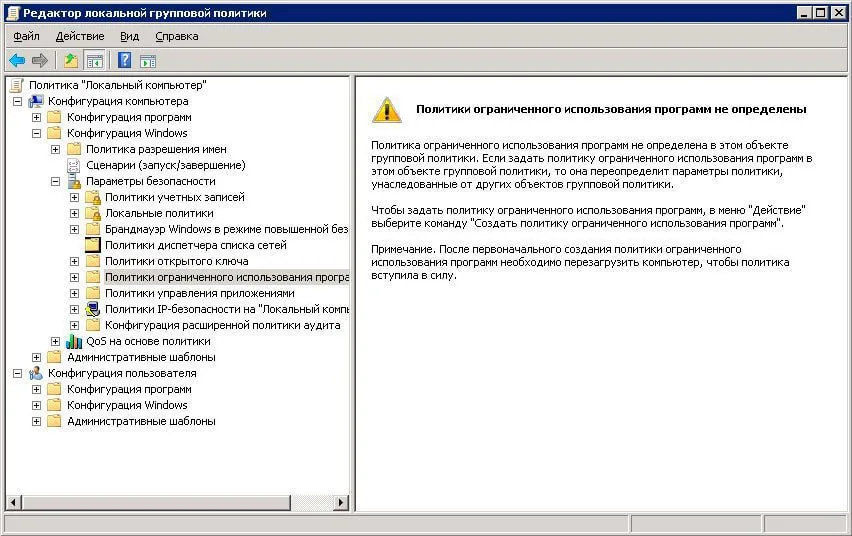Click the paragraph starting with Примечание
852x536 pixels.
click(580, 262)
